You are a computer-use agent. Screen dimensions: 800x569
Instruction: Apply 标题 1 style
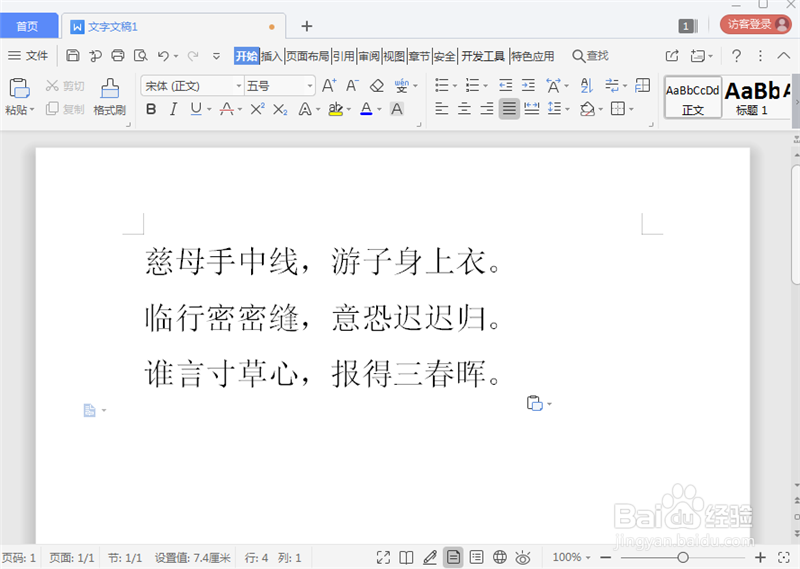(x=756, y=98)
